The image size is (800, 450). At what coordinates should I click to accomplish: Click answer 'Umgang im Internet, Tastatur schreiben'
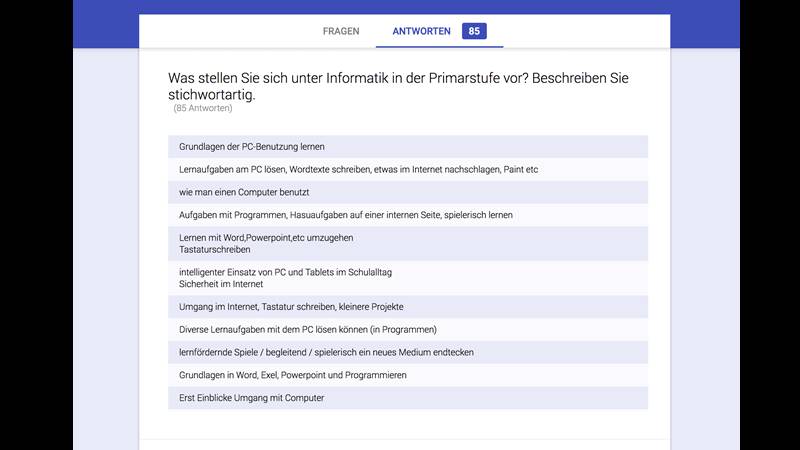click(408, 307)
